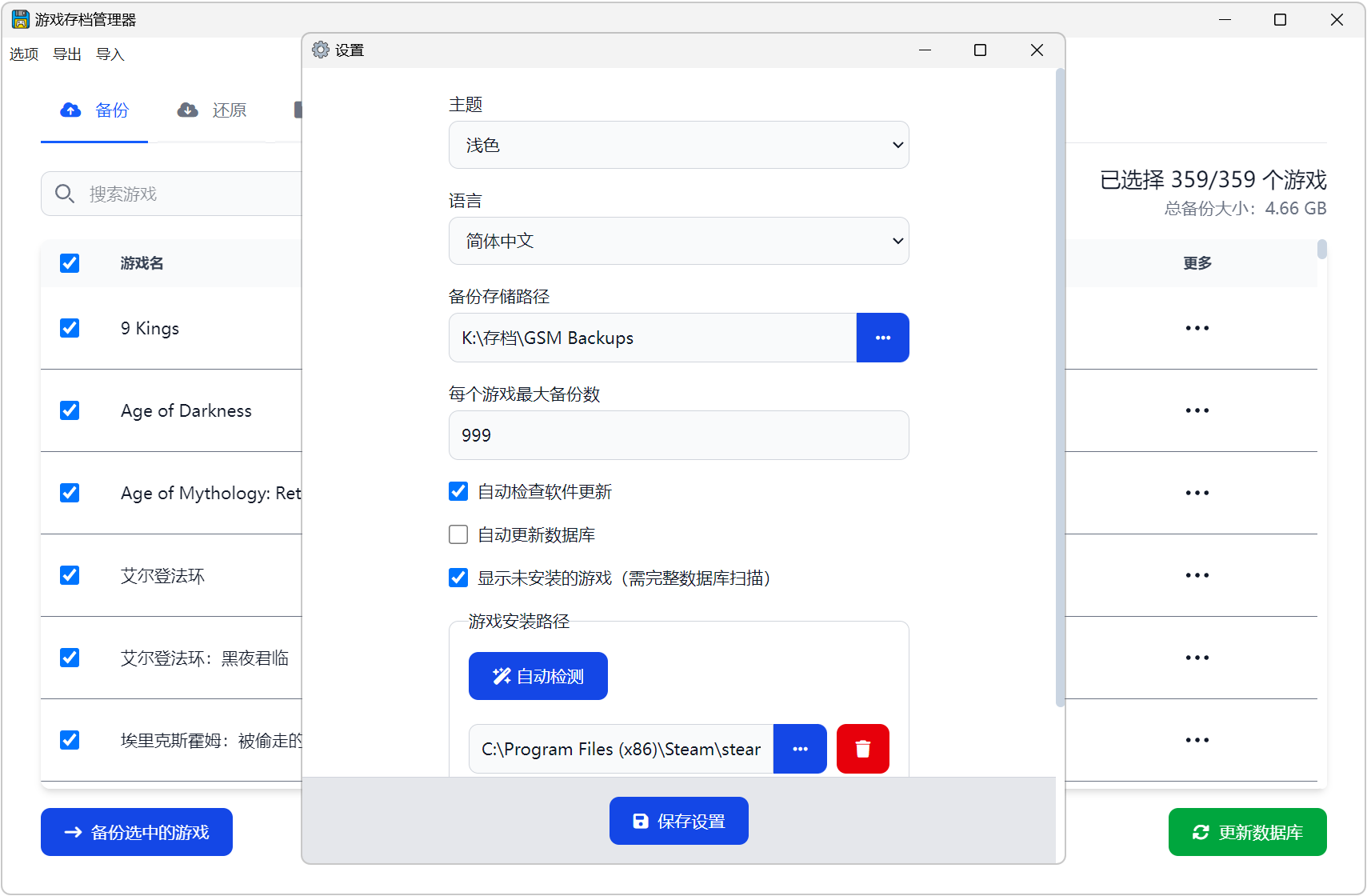Open more options for Age of Mythology row
1367x896 pixels.
click(1197, 493)
